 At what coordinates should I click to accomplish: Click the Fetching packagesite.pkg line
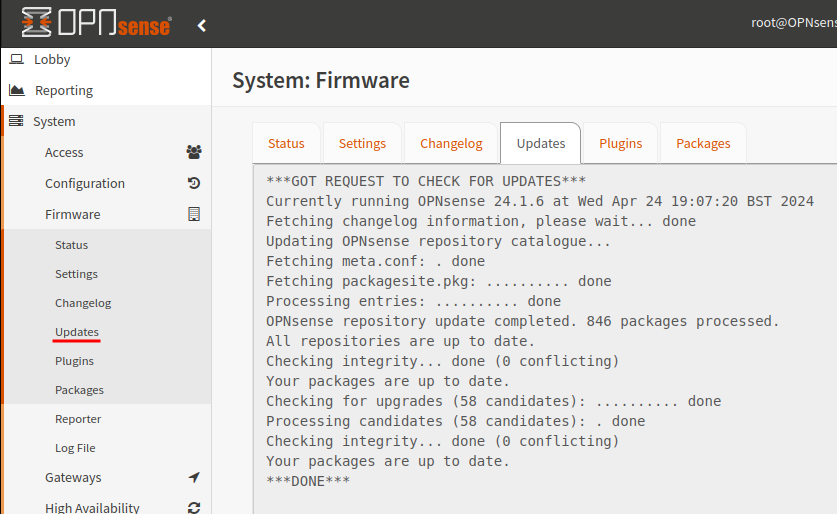click(439, 281)
